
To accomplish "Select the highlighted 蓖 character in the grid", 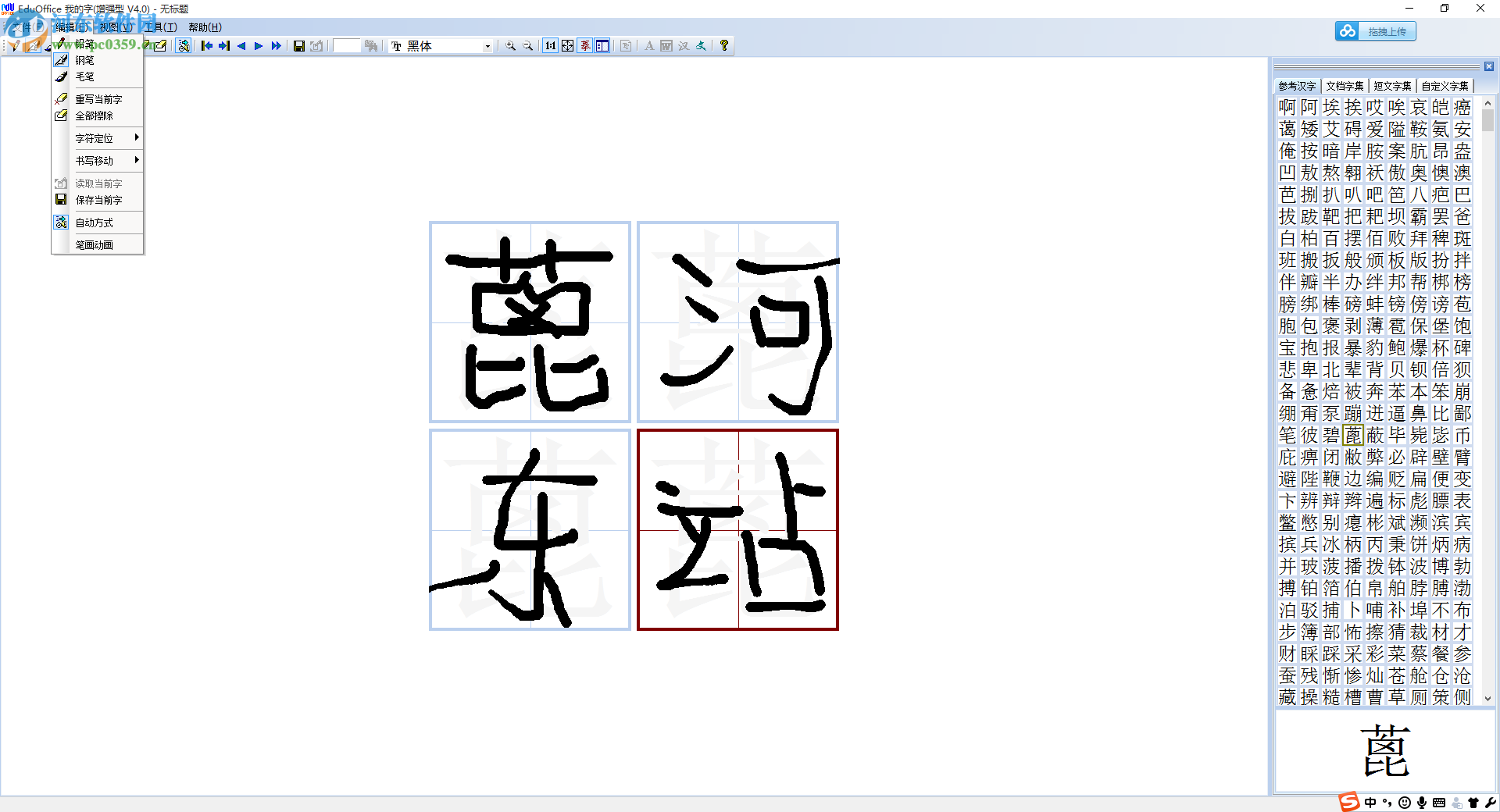I will (1355, 436).
